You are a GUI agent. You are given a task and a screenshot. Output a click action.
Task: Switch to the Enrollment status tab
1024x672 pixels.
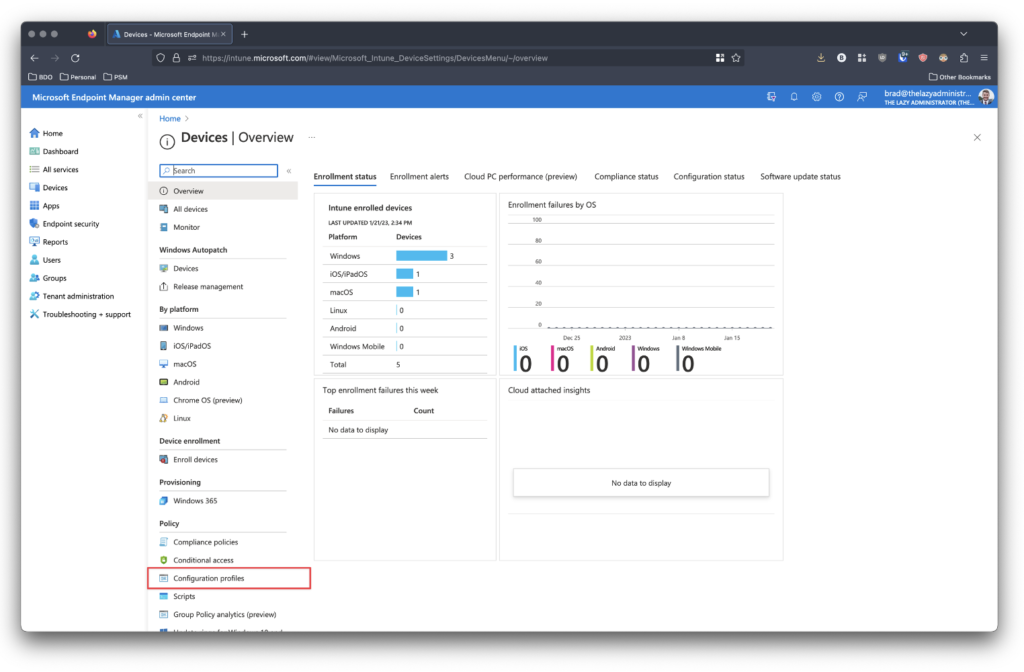345,177
